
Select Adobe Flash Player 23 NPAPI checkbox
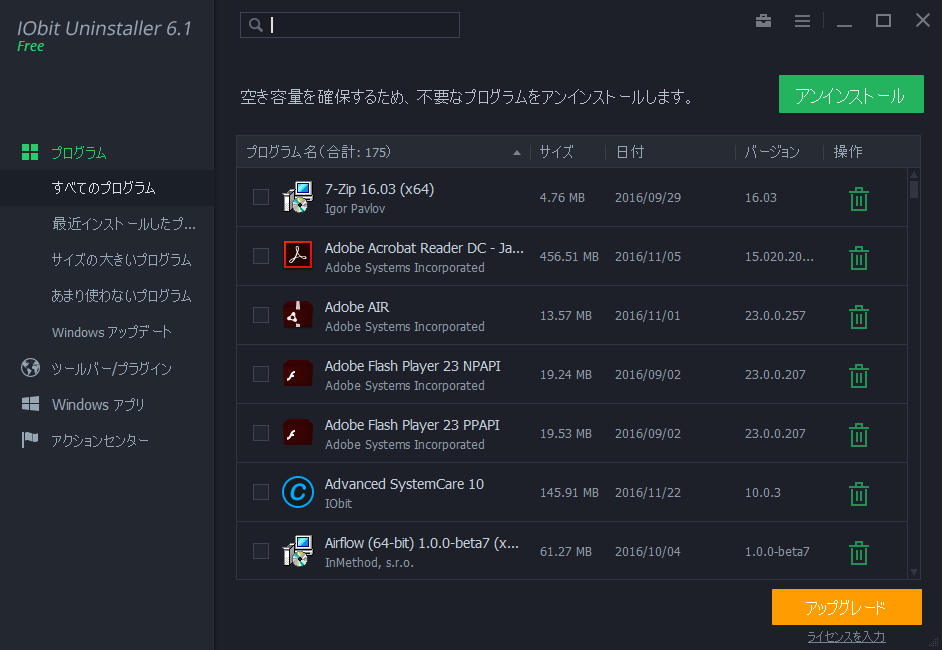click(x=261, y=374)
